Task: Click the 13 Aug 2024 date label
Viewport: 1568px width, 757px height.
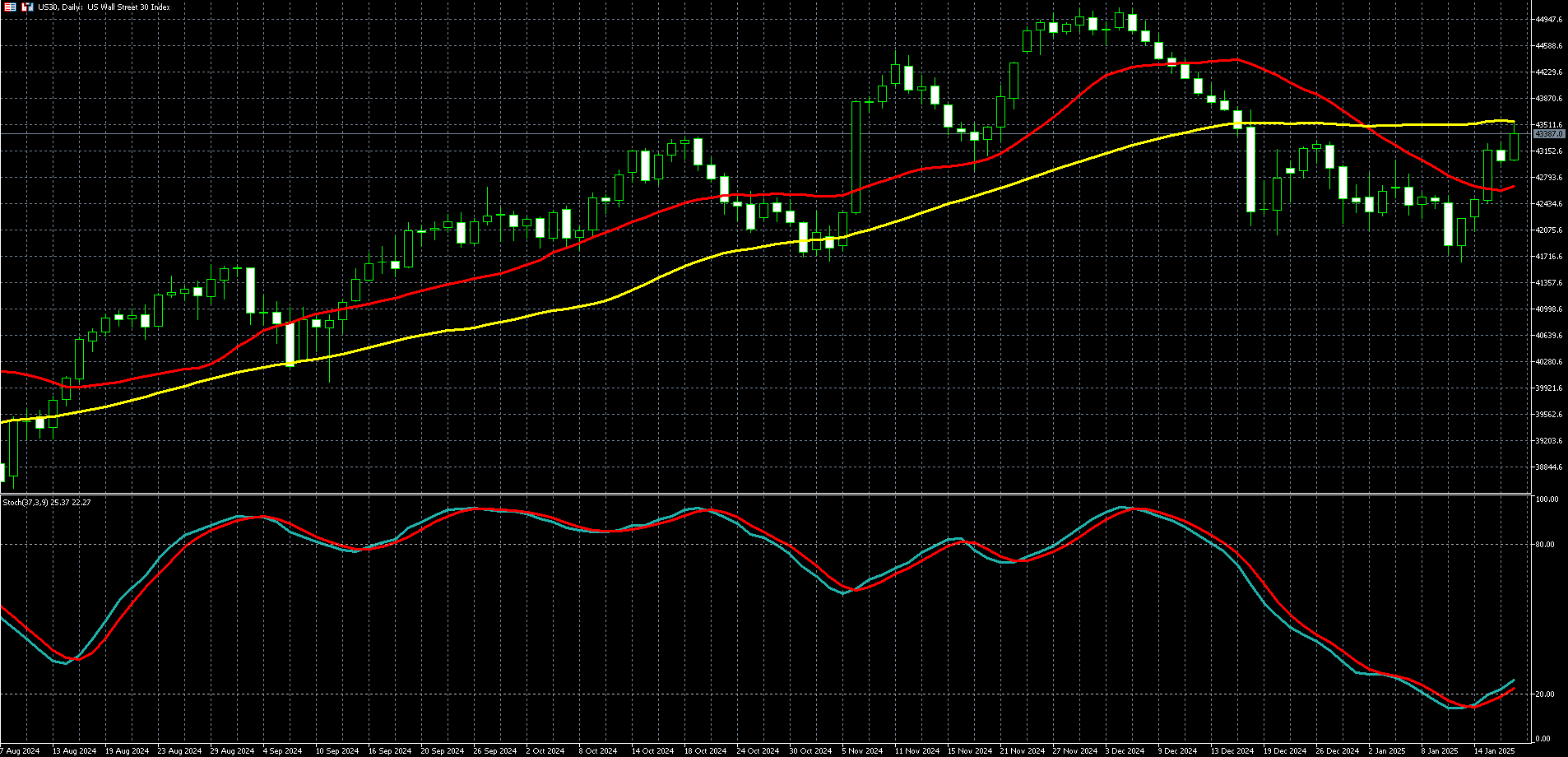Action: click(74, 750)
